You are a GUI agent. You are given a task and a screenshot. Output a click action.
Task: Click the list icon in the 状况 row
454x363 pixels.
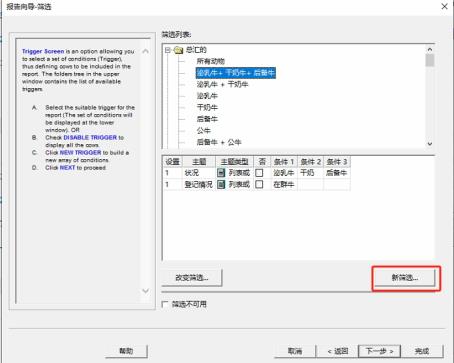click(221, 173)
